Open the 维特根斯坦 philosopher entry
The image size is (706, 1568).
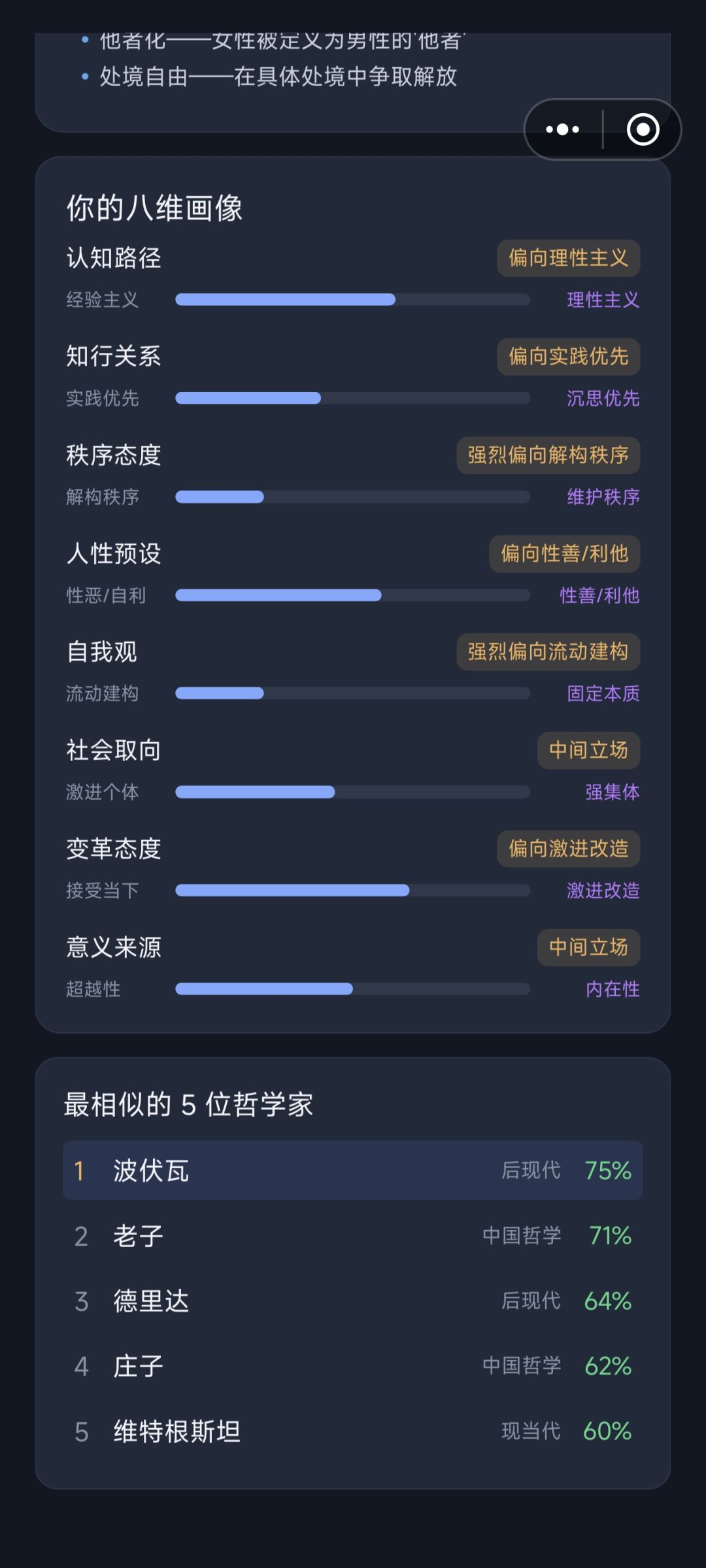353,1431
